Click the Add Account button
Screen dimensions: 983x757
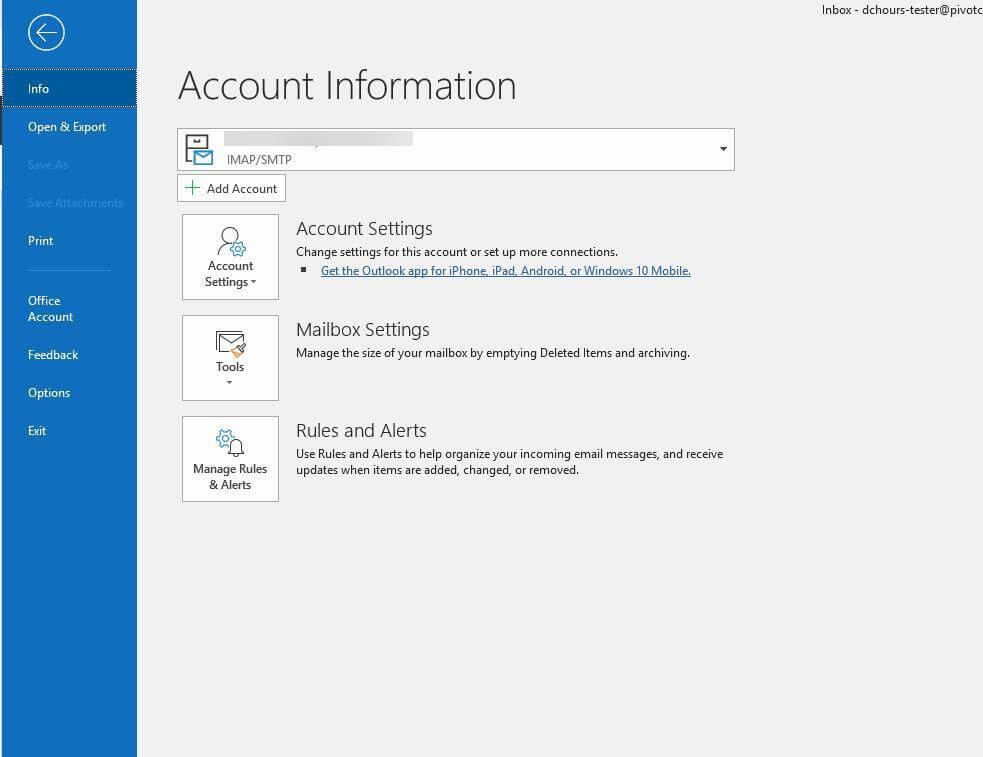click(231, 188)
